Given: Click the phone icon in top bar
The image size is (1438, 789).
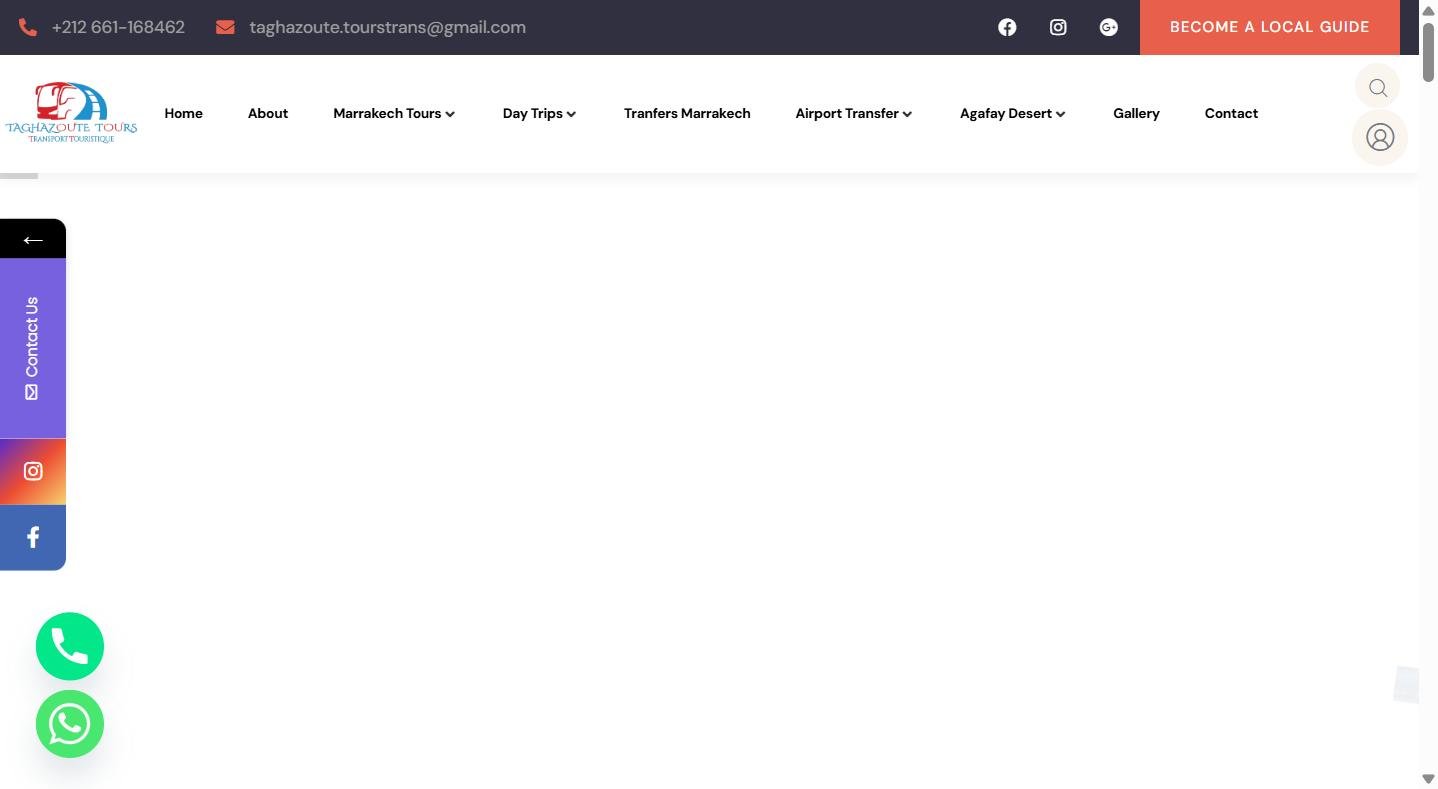Looking at the screenshot, I should point(28,27).
